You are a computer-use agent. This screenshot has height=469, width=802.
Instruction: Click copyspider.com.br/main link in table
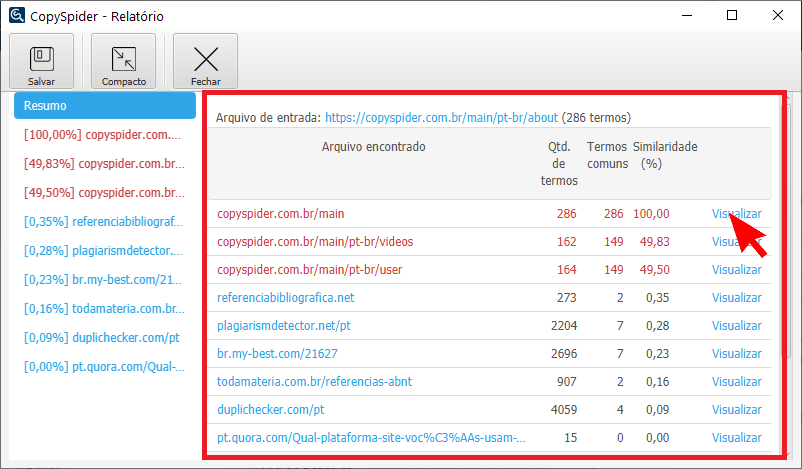coord(281,214)
